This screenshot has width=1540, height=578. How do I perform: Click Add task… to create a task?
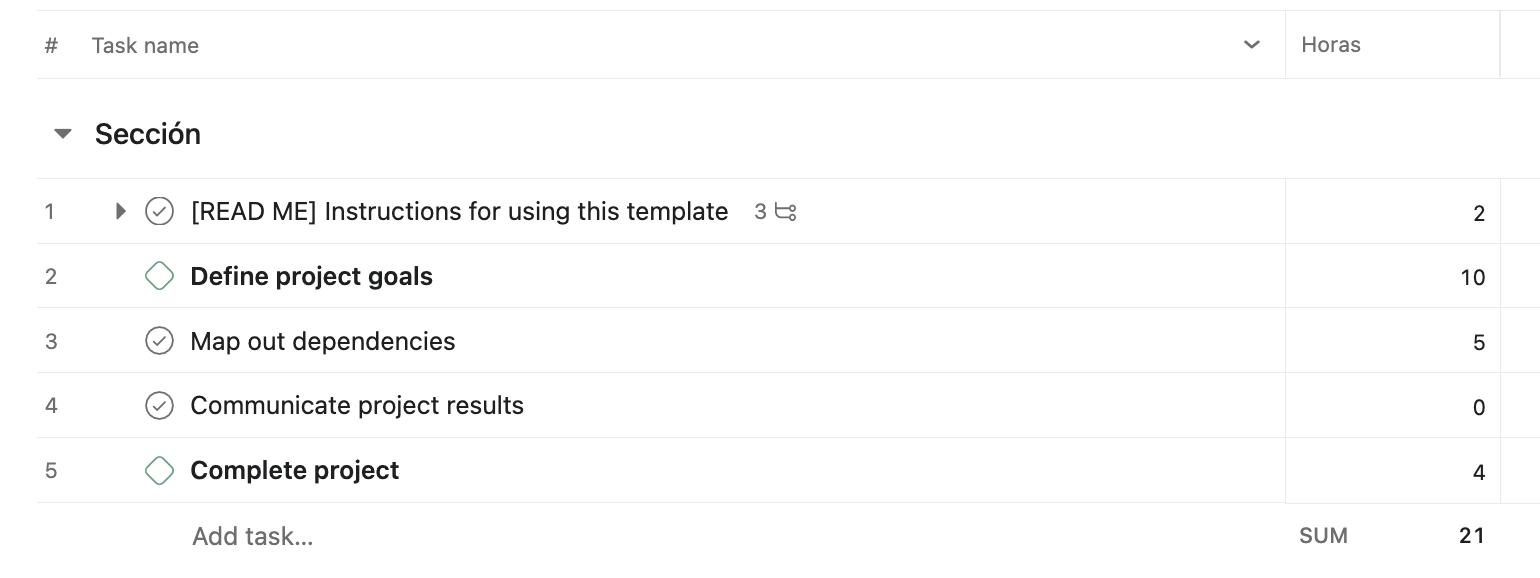pyautogui.click(x=253, y=537)
